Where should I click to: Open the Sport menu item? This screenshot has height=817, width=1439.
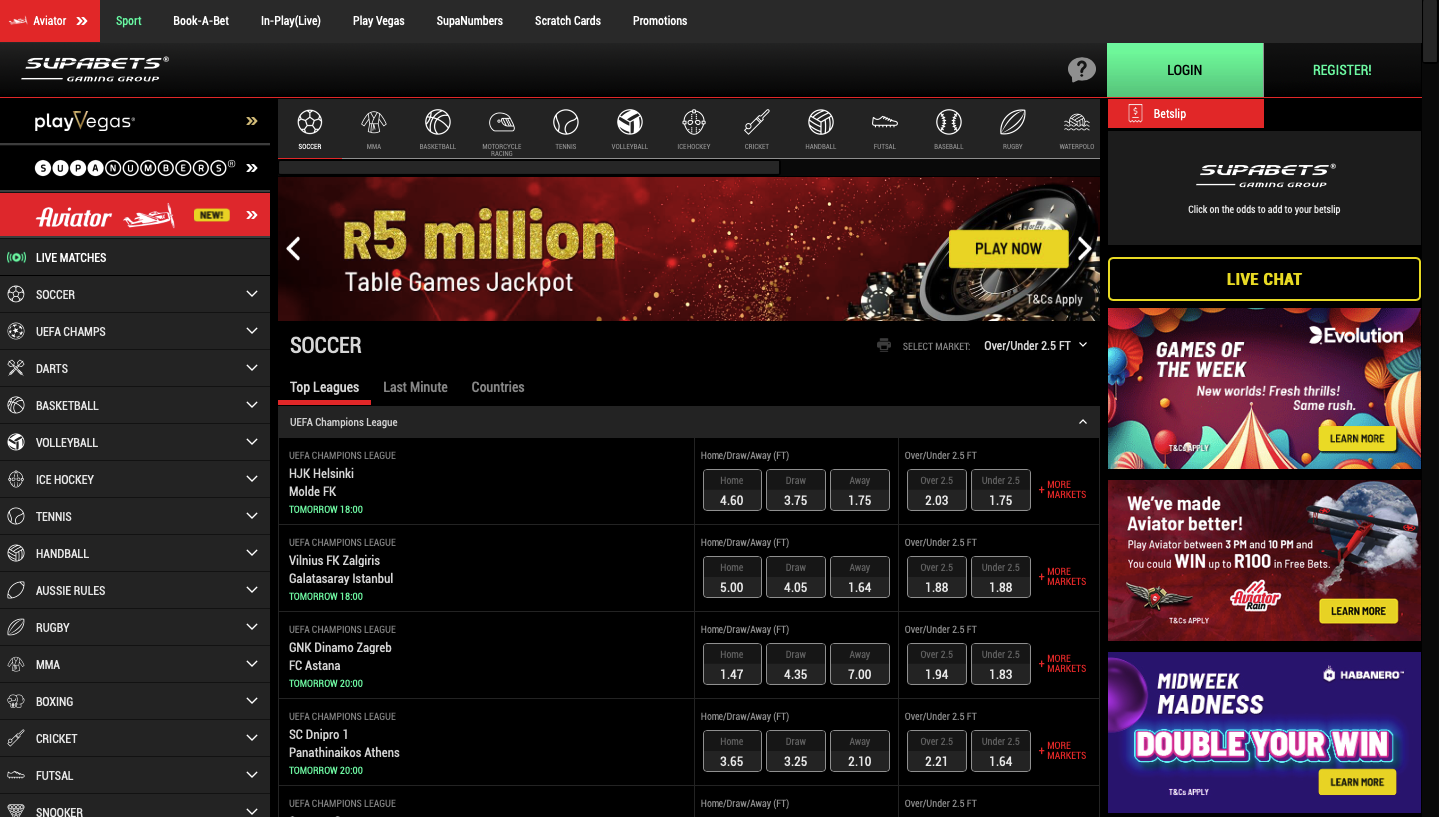point(128,21)
